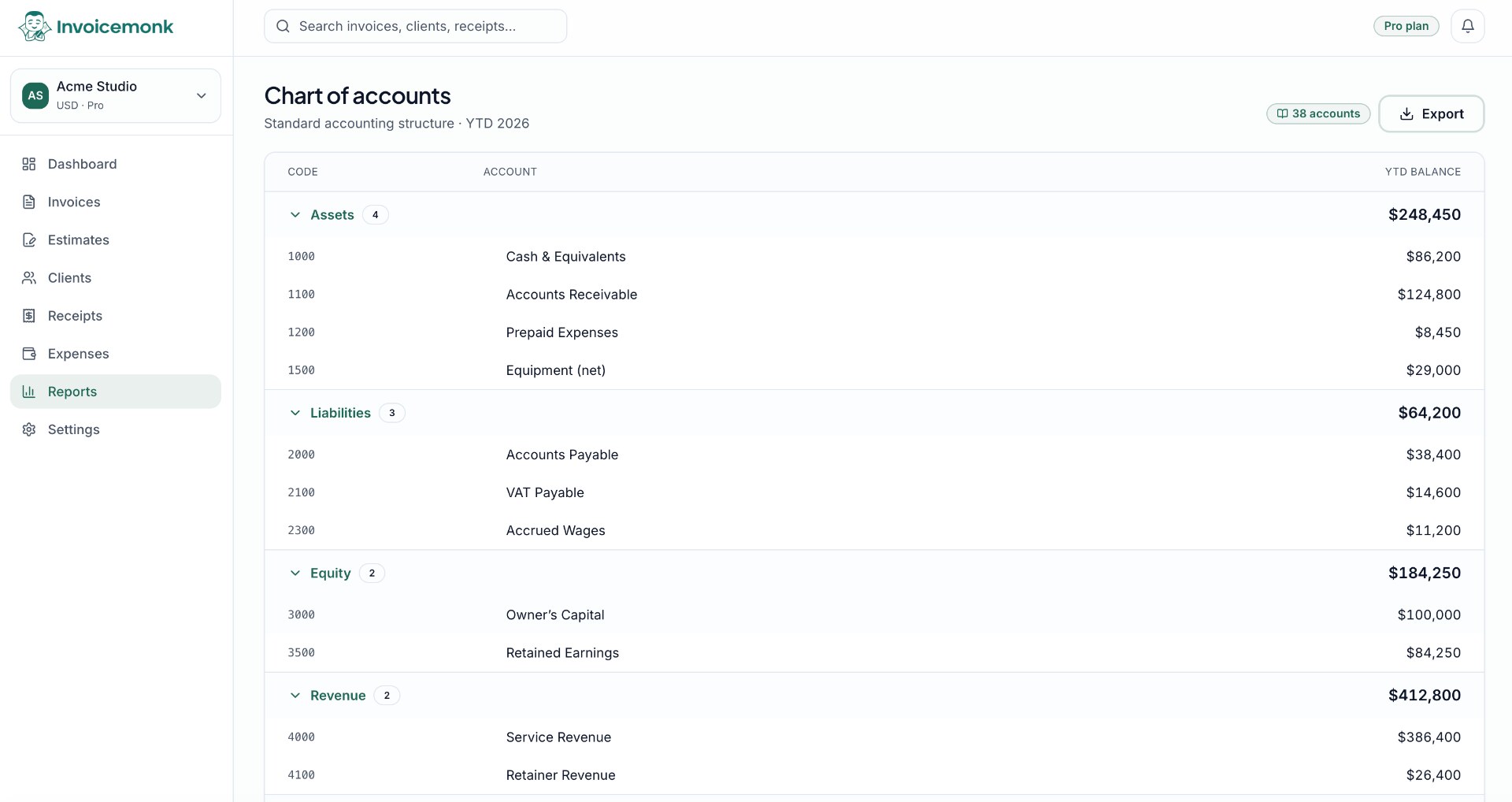Click the Liabilities count badge 3
Screen dimensions: 1512x802
coord(392,413)
